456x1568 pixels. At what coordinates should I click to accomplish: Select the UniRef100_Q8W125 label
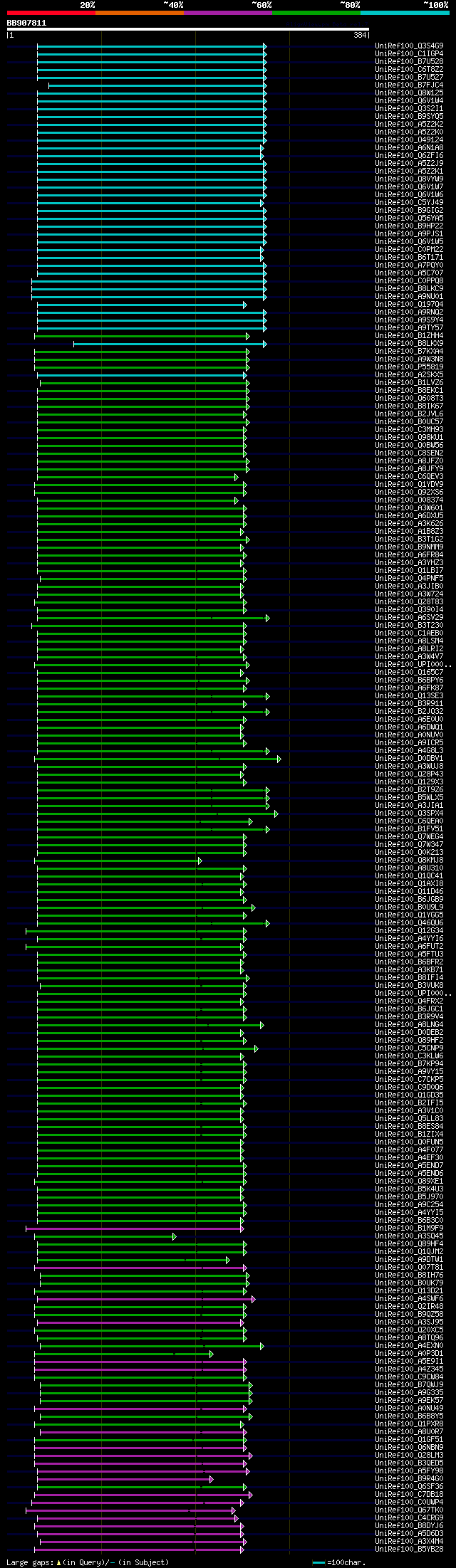(x=409, y=93)
